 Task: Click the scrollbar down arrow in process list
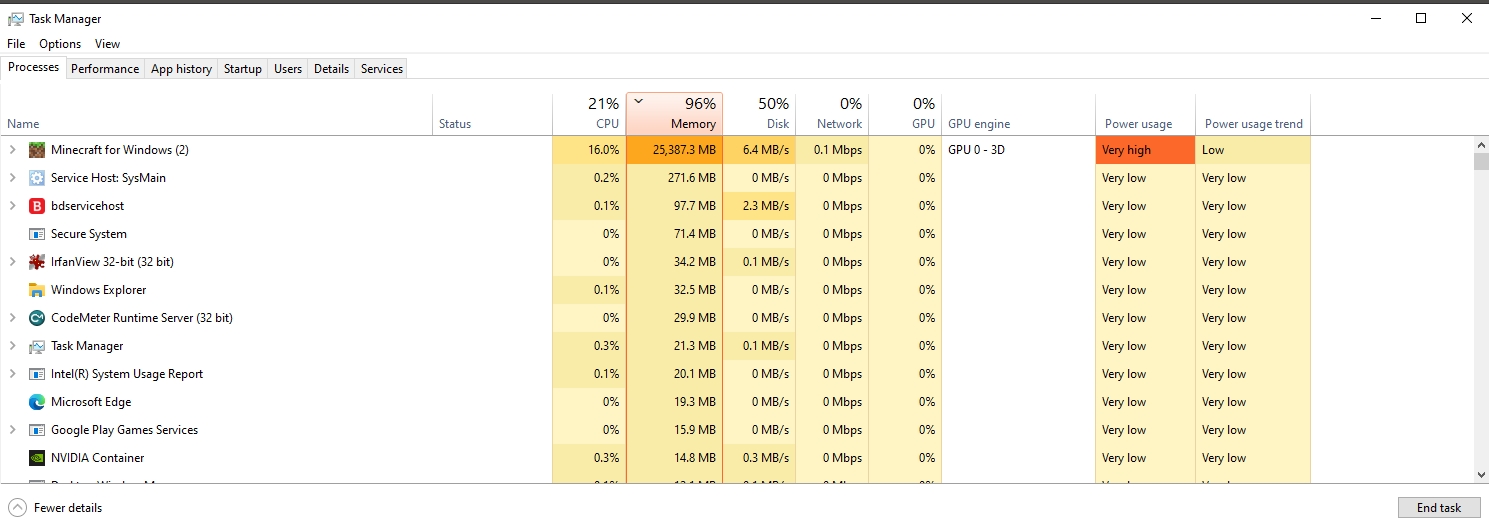(x=1481, y=475)
